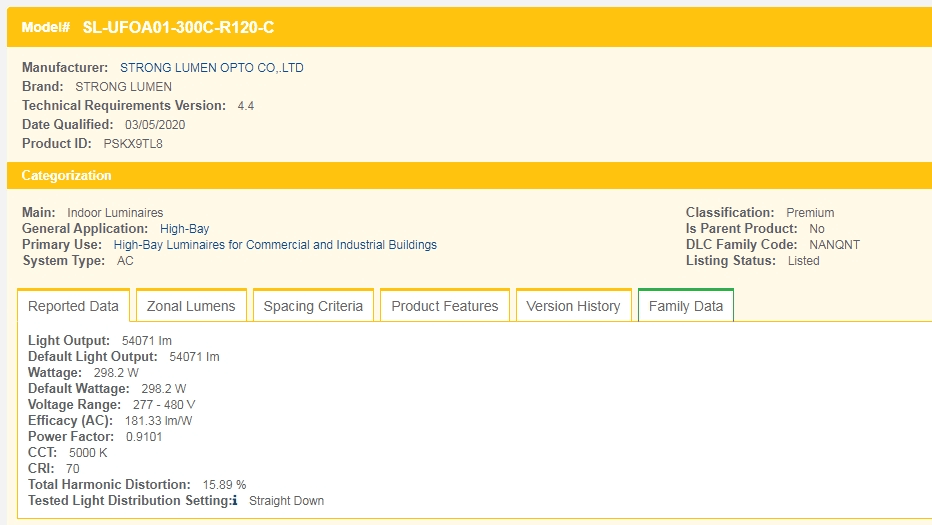This screenshot has width=932, height=525.
Task: Click the Total Harmonic Distortion value 15.89 %
Action: pos(224,485)
